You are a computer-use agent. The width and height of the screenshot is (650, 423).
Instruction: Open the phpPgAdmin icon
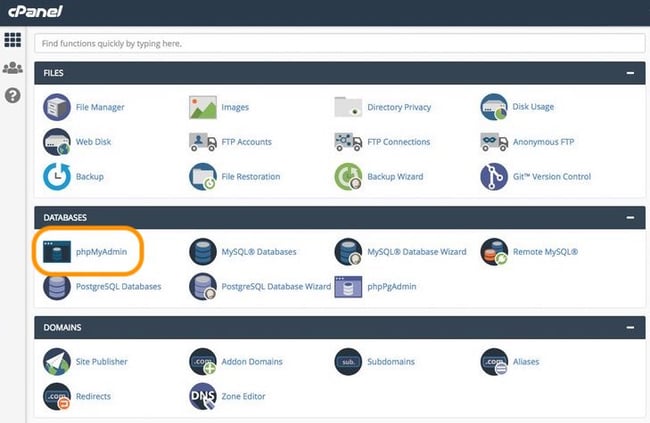click(348, 287)
